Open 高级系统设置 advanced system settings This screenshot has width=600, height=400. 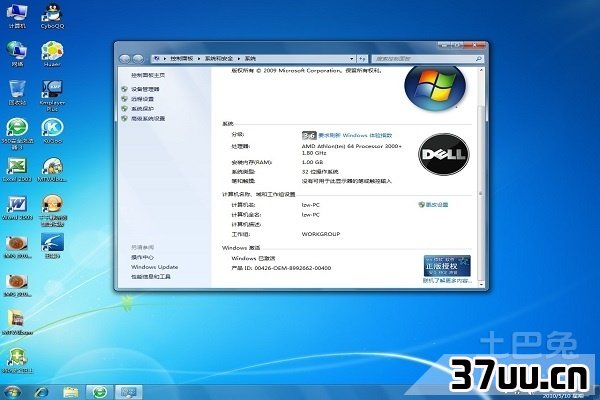148,118
